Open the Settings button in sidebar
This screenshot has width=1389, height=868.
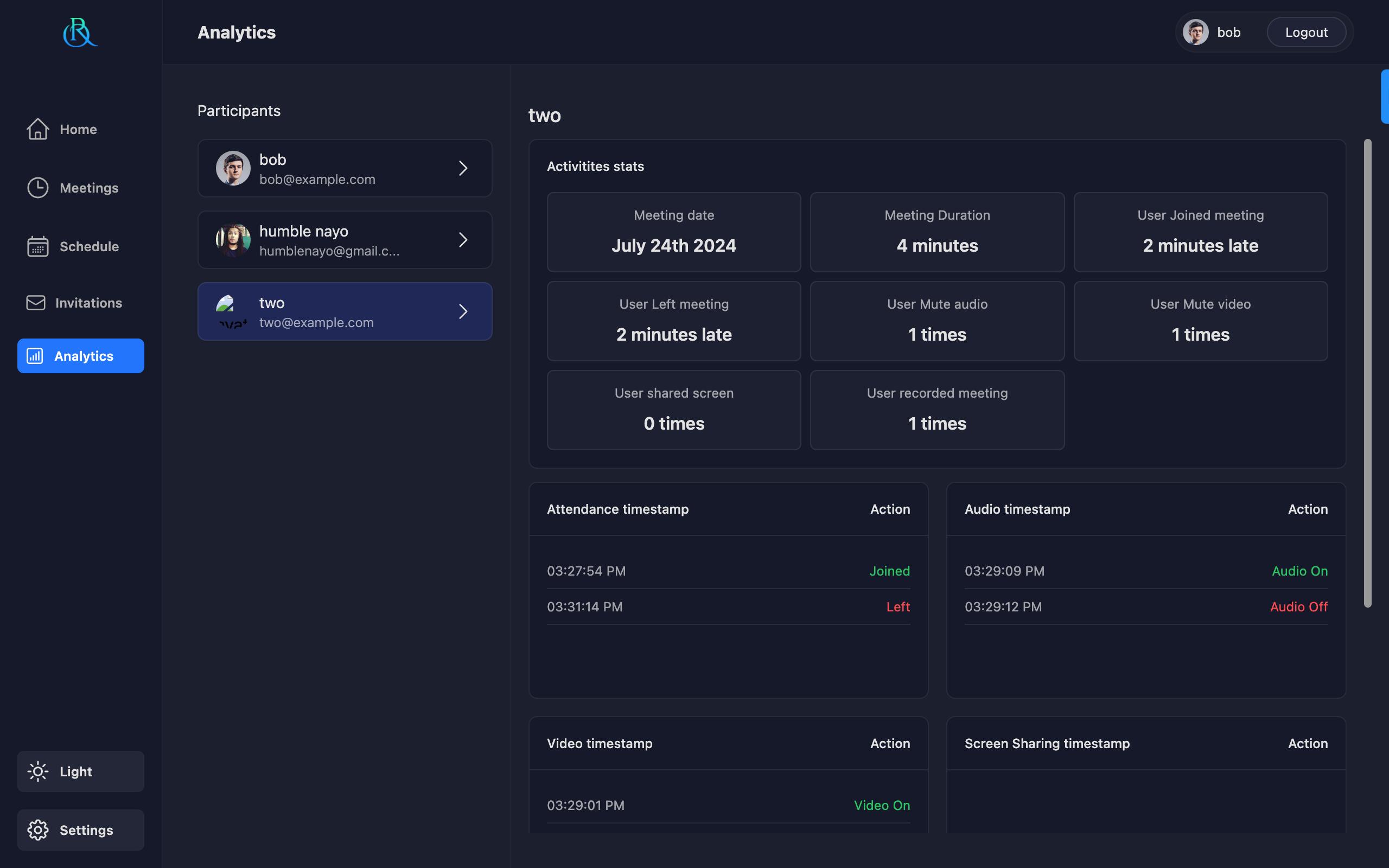tap(80, 830)
